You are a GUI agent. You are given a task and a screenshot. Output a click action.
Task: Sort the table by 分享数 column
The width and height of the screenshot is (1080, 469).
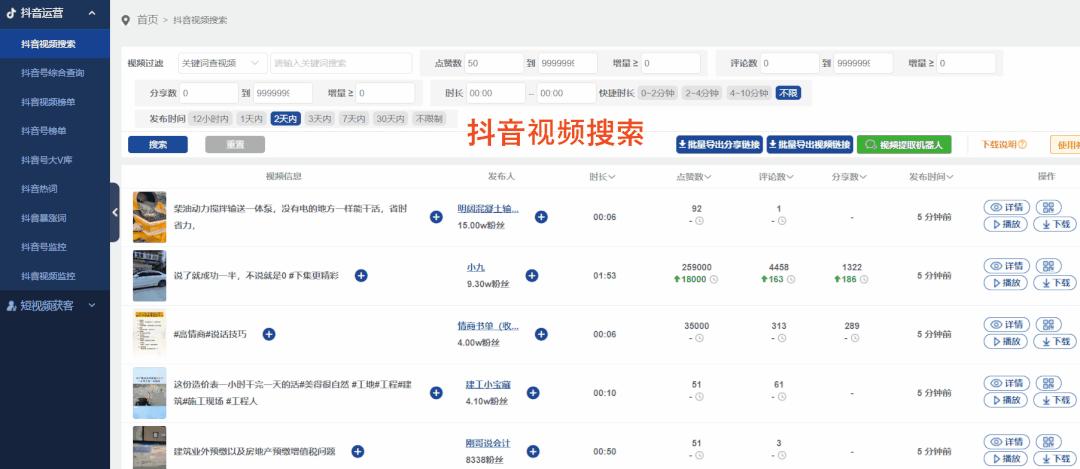[x=849, y=177]
